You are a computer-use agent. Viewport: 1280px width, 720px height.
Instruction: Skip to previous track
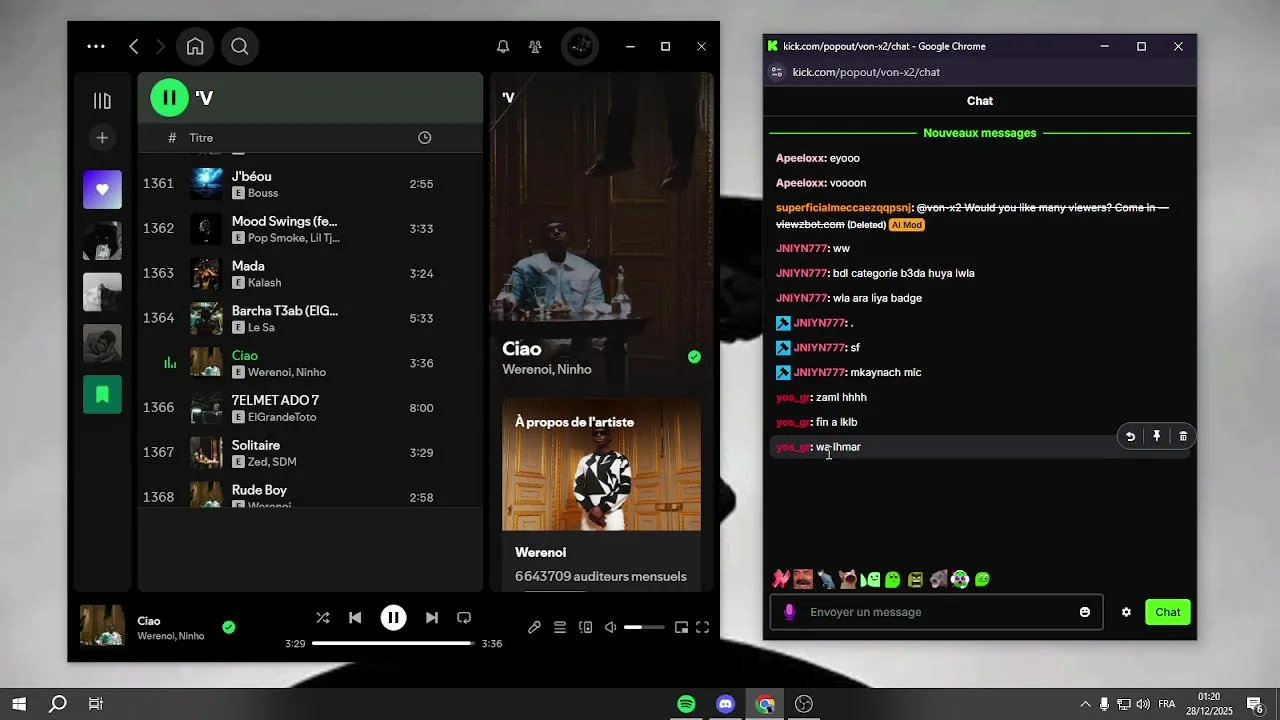[x=355, y=618]
